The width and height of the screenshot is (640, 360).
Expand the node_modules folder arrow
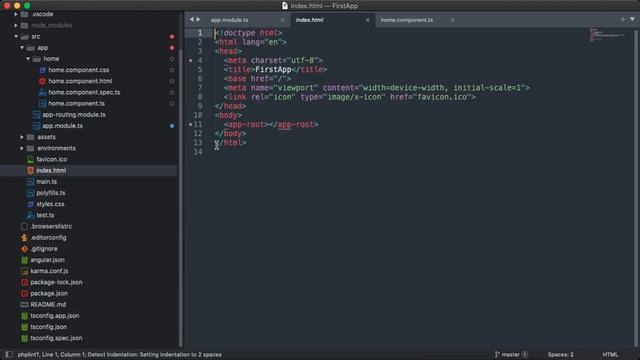pos(16,25)
